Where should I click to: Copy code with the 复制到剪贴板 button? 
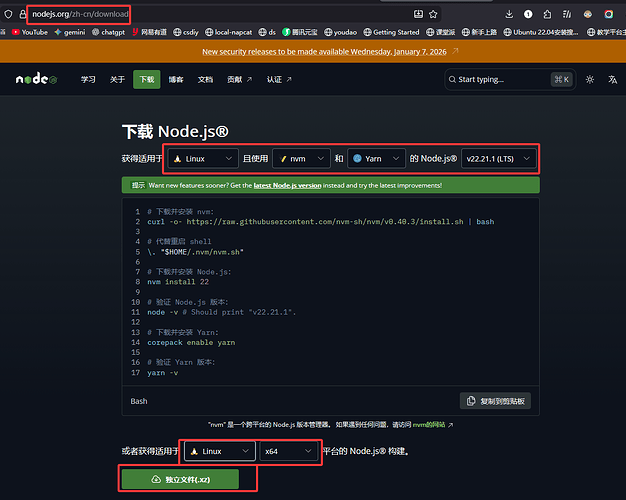(x=495, y=401)
